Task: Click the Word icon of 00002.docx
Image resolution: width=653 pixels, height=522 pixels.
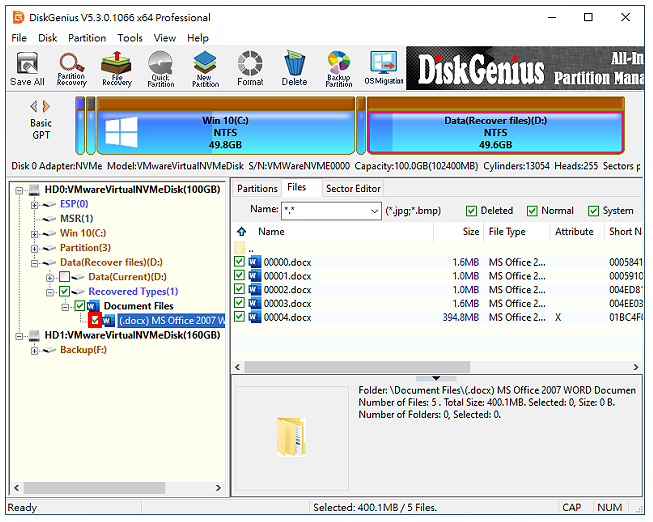Action: pyautogui.click(x=254, y=290)
